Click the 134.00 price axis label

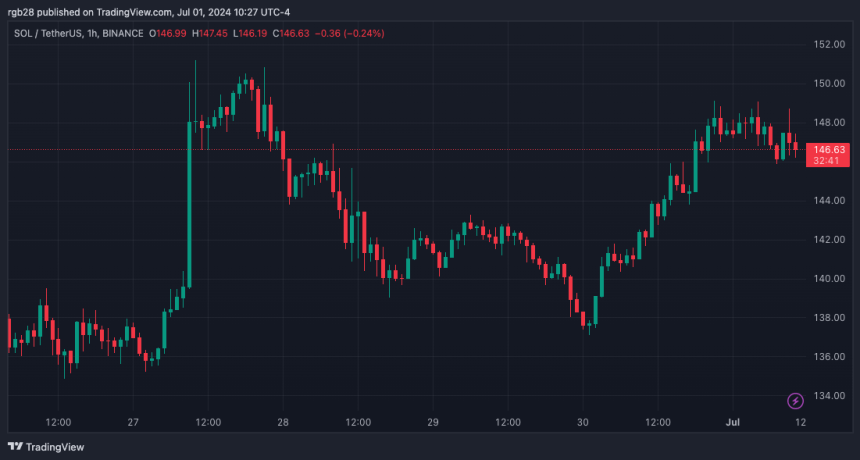[826, 395]
